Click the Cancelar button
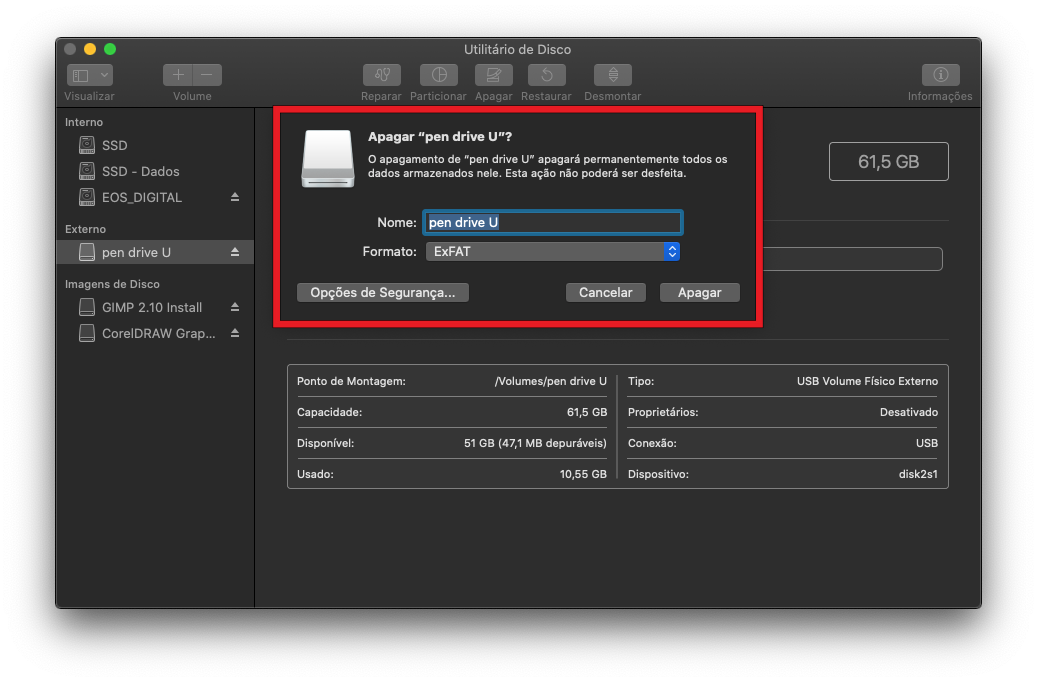This screenshot has height=682, width=1037. pyautogui.click(x=605, y=293)
